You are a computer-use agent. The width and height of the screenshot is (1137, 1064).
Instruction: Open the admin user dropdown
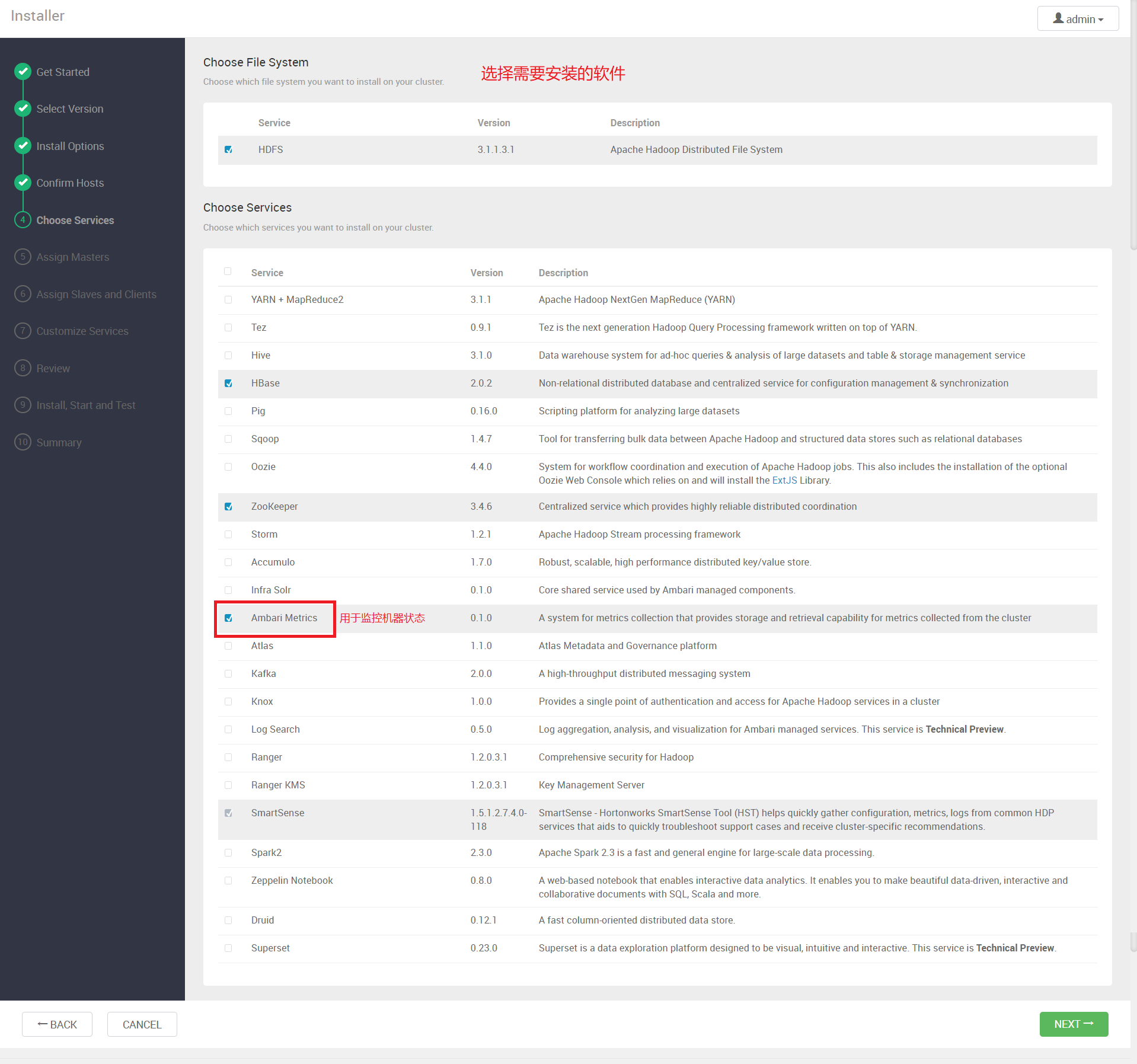tap(1078, 18)
